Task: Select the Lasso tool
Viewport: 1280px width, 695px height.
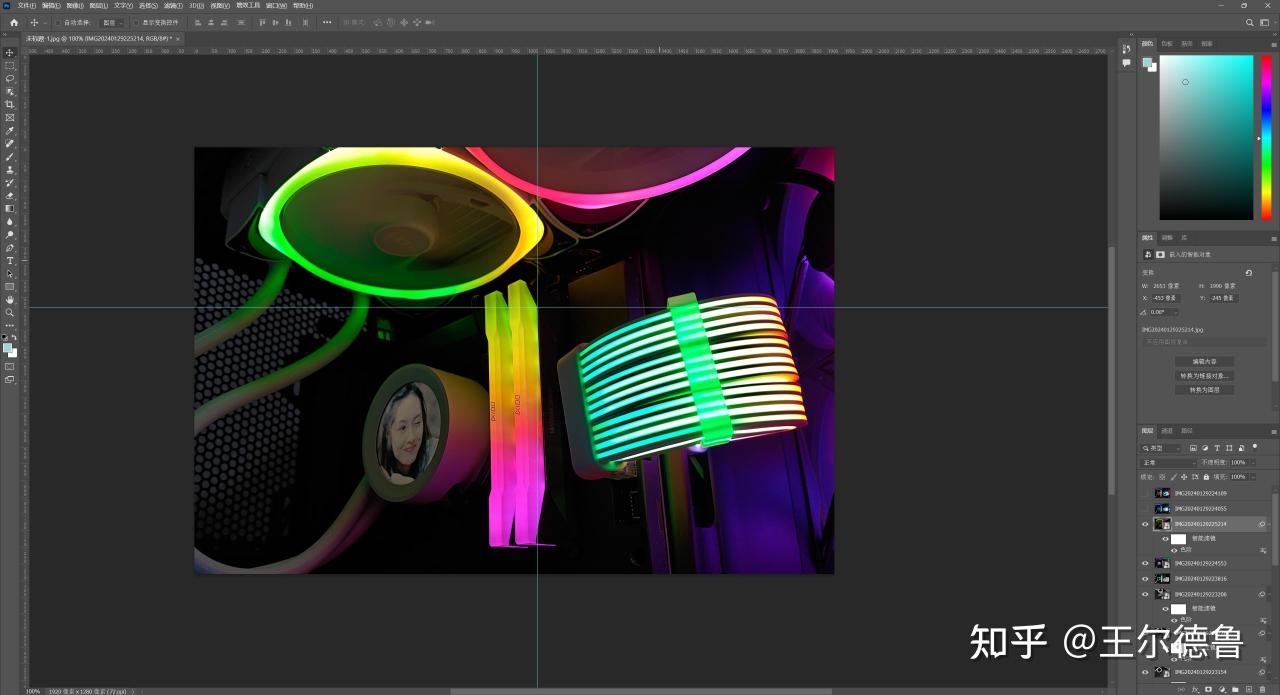Action: tap(10, 78)
